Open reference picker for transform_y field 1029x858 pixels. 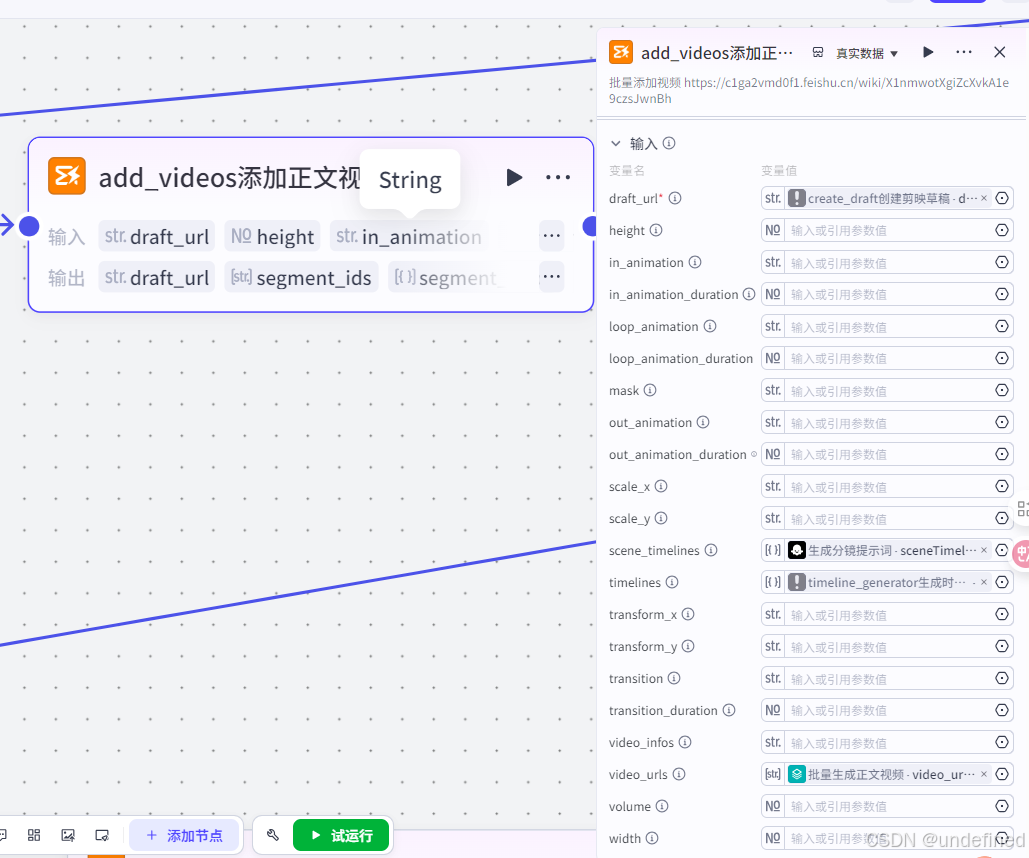click(x=1002, y=646)
